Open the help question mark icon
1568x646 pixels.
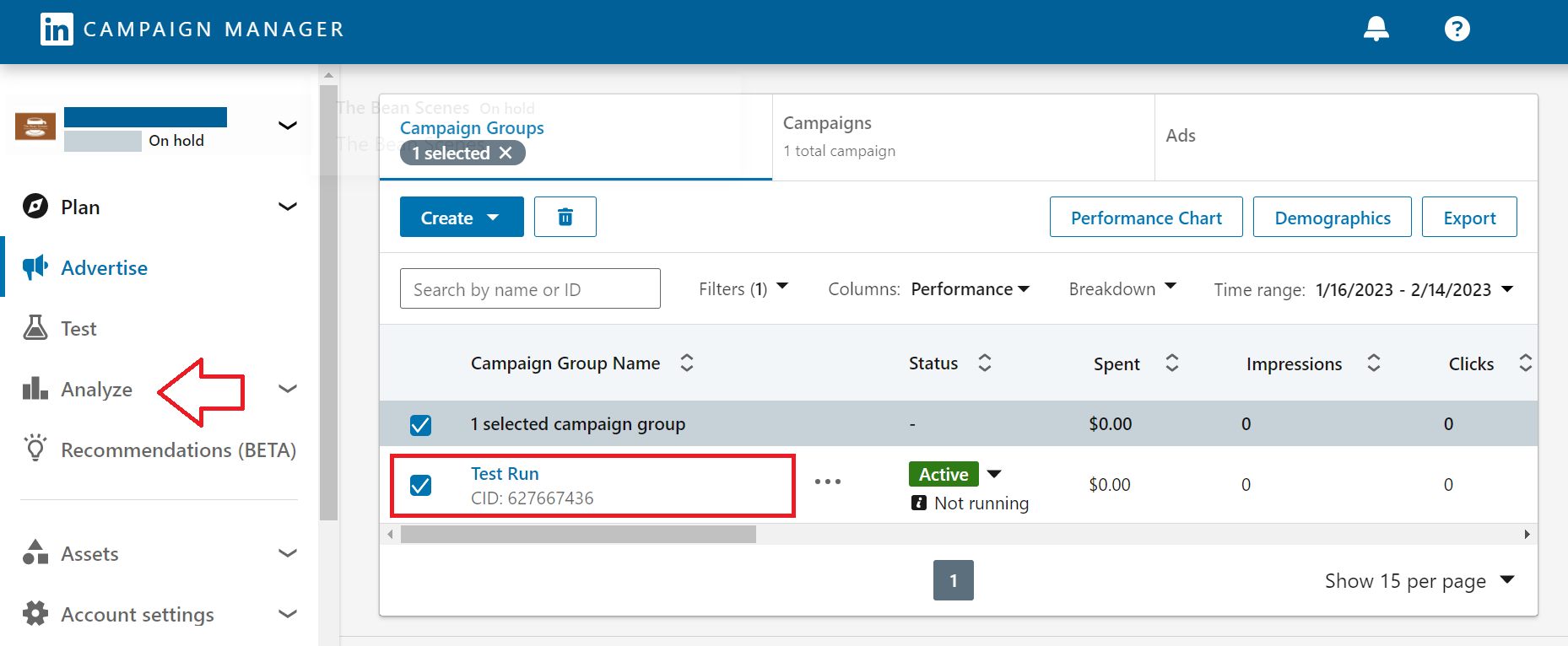click(x=1457, y=30)
